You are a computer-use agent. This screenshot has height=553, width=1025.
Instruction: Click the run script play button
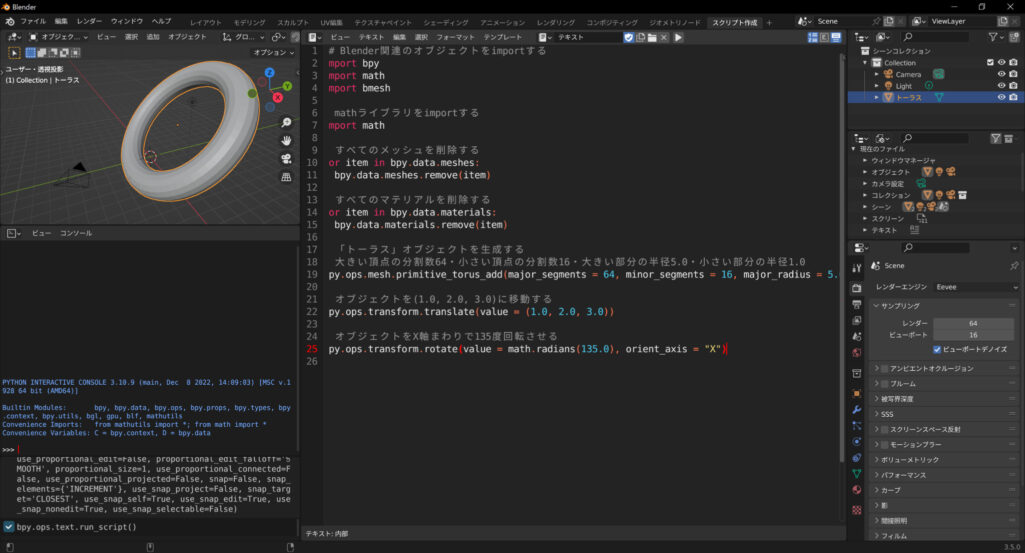(678, 37)
